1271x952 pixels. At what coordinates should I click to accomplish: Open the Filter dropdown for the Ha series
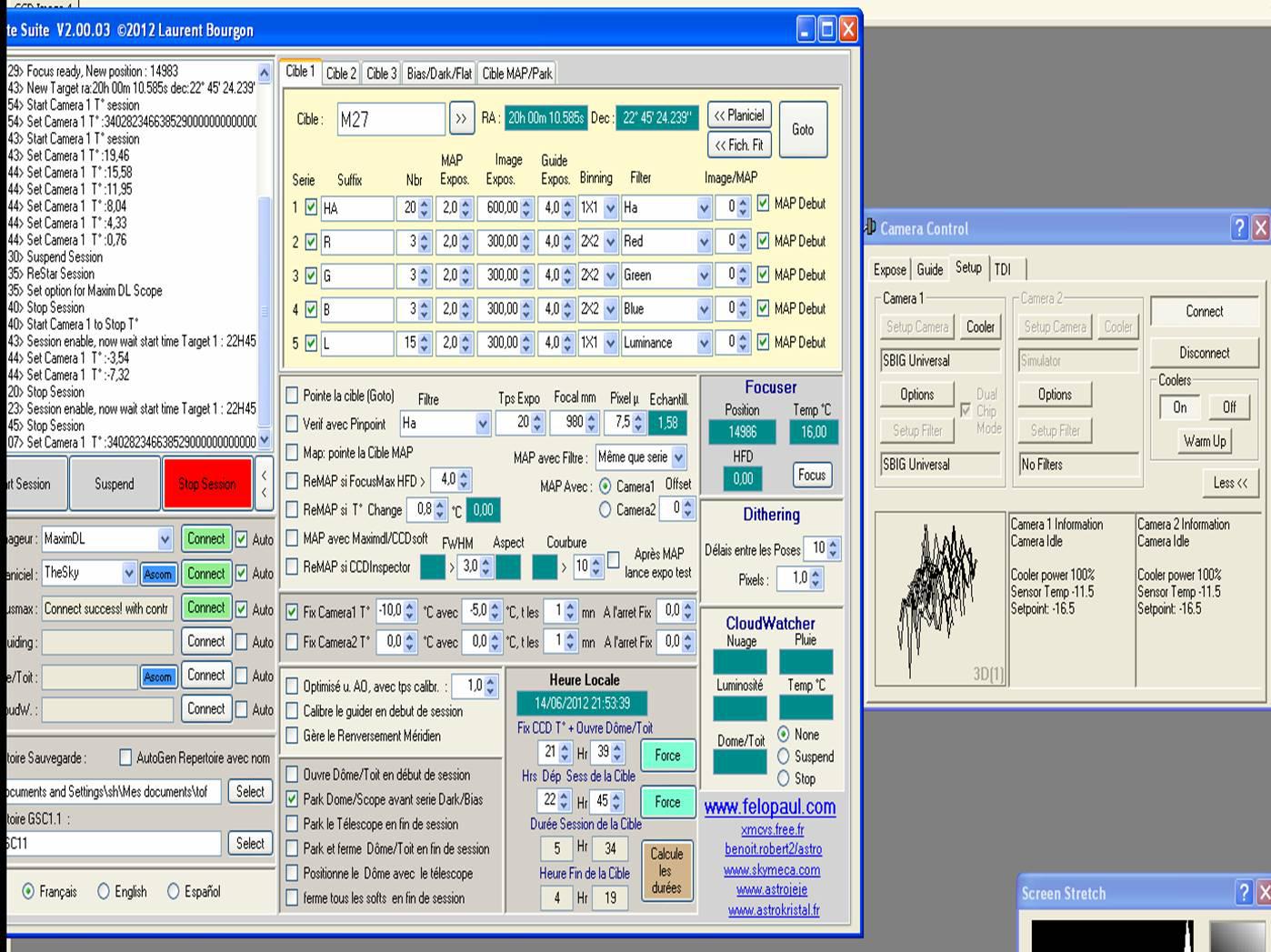pyautogui.click(x=704, y=208)
